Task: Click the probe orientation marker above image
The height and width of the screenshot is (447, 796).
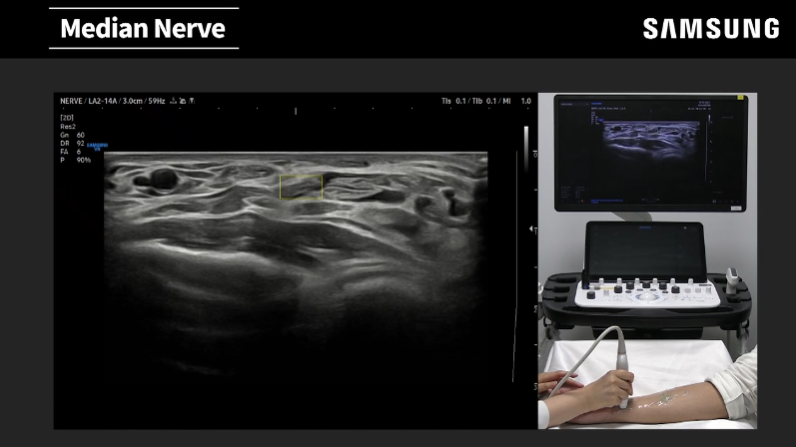Action: click(295, 111)
